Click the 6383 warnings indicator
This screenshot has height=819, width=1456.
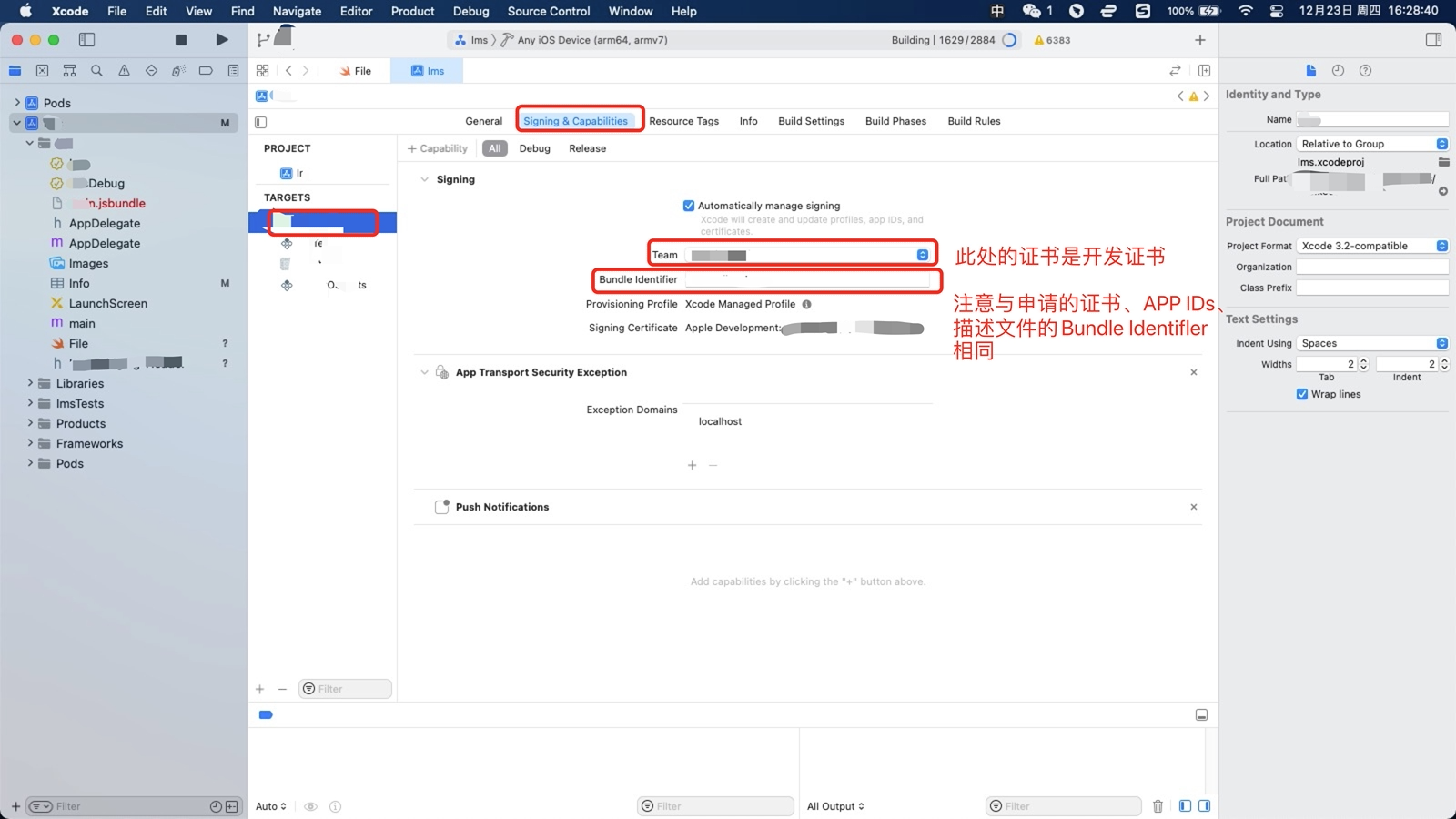pyautogui.click(x=1052, y=40)
